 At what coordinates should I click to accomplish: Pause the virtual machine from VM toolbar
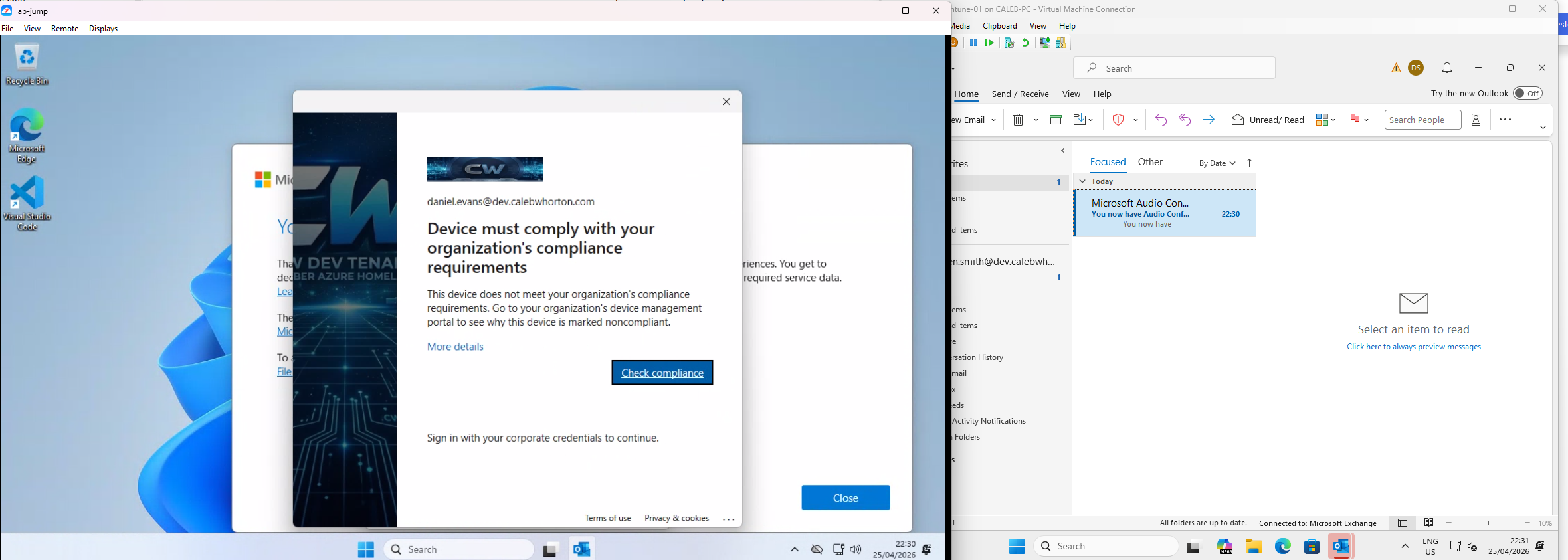click(973, 43)
